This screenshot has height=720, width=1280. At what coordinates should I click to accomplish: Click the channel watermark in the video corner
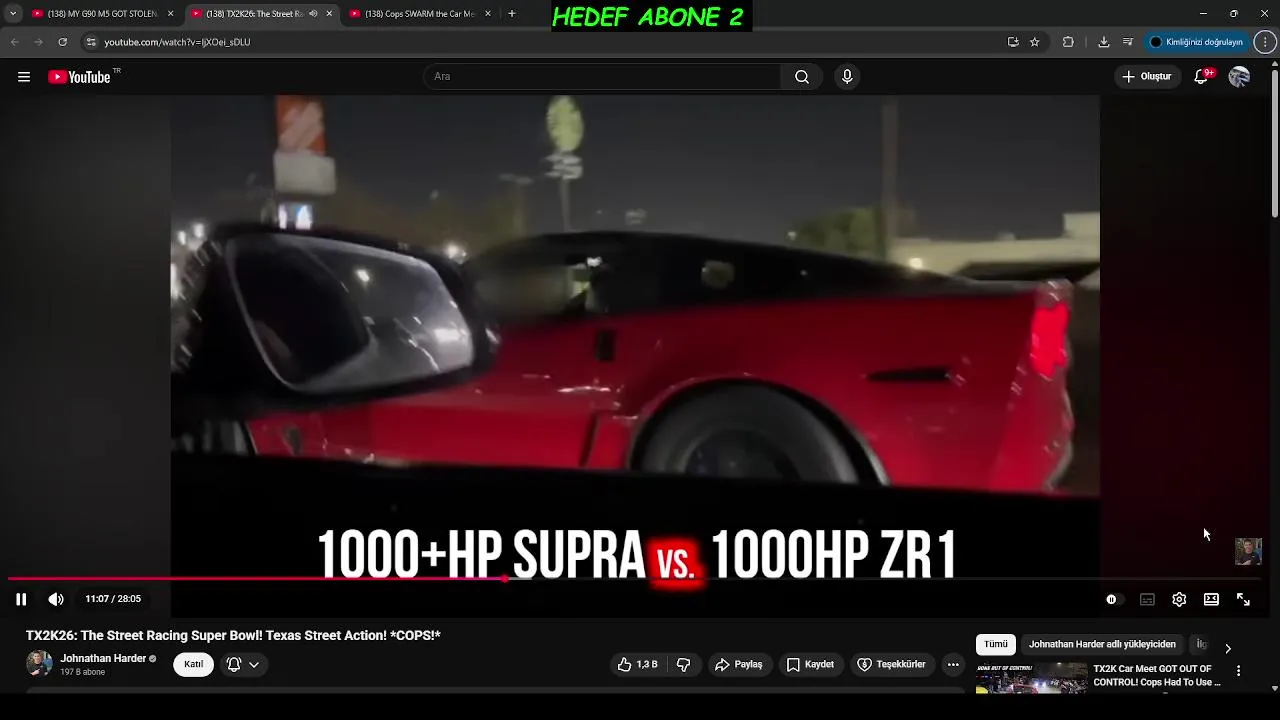point(1248,551)
